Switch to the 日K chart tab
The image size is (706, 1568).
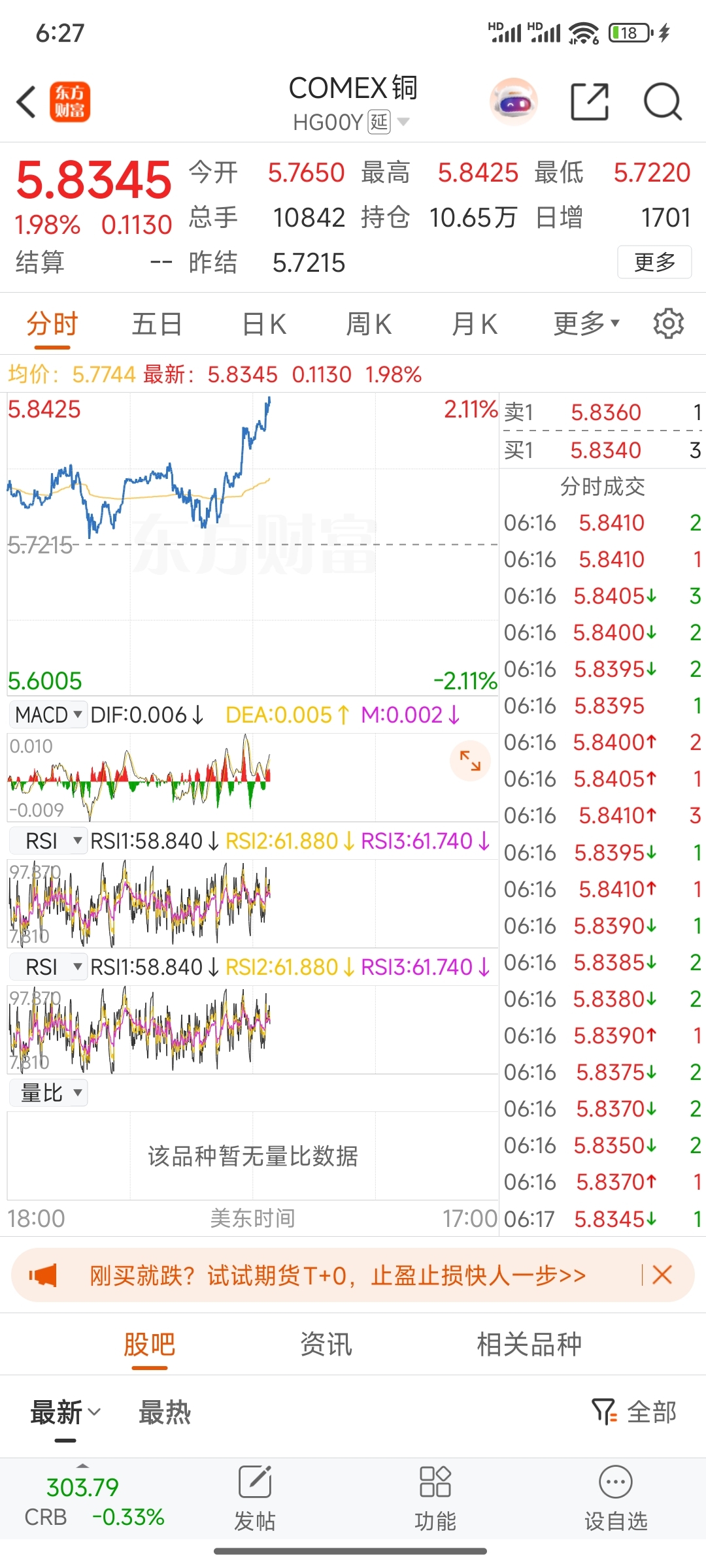click(x=264, y=323)
